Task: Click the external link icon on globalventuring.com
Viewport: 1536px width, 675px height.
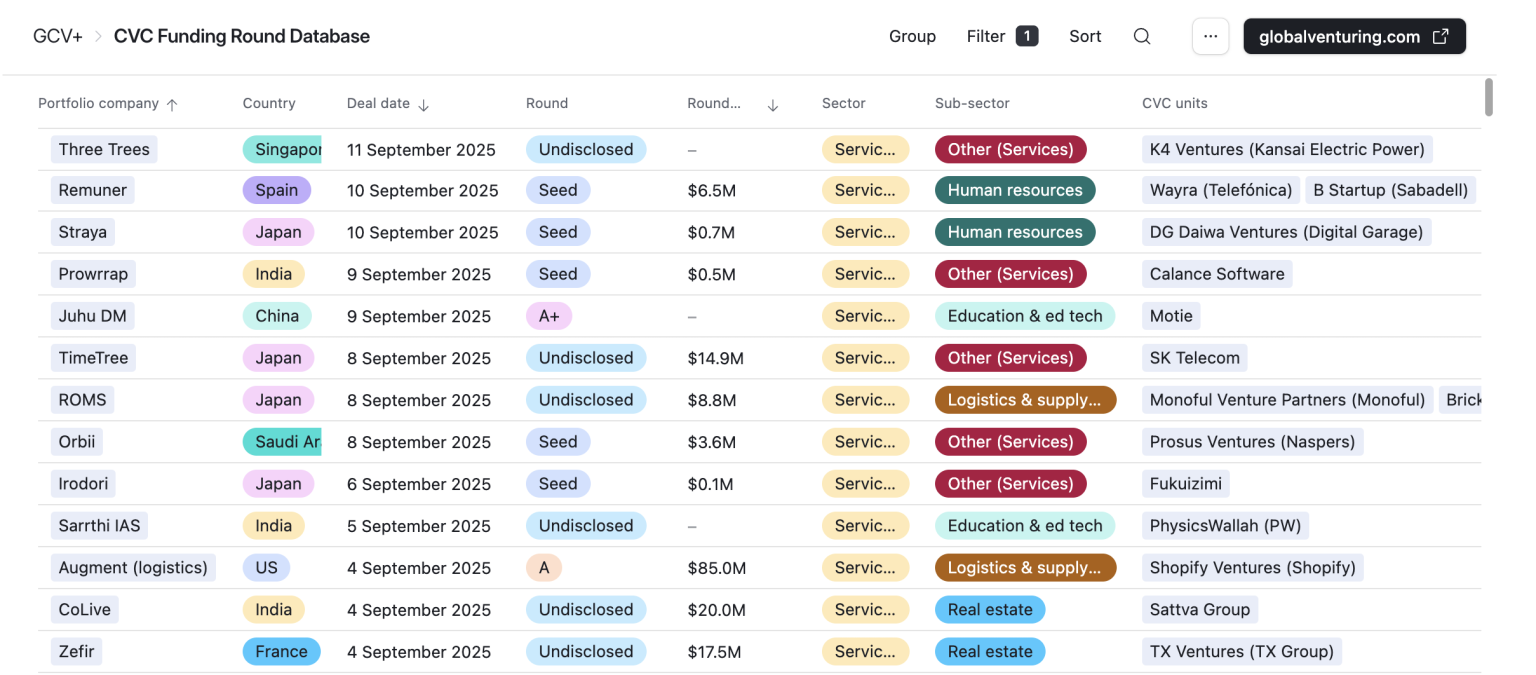Action: (1440, 37)
